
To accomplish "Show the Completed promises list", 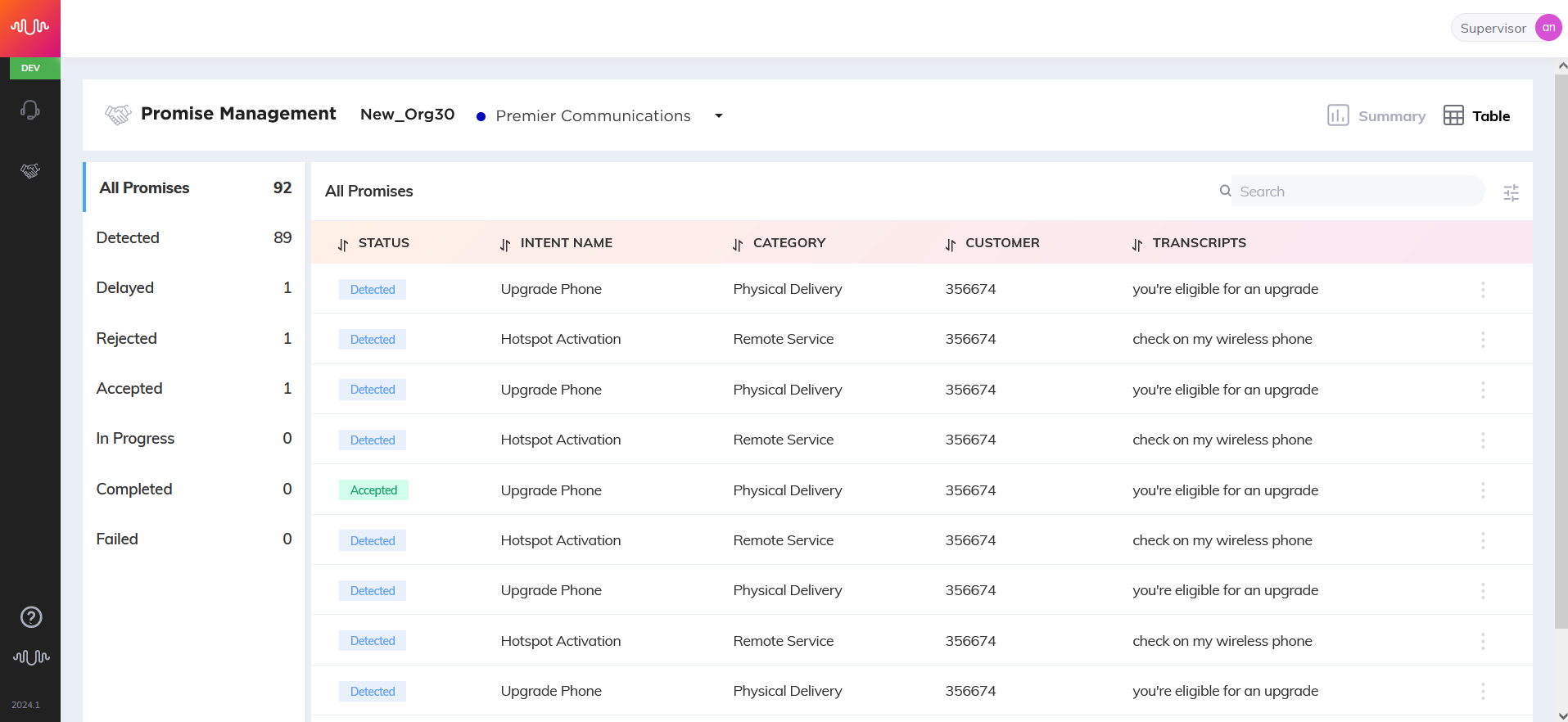I will pyautogui.click(x=194, y=489).
